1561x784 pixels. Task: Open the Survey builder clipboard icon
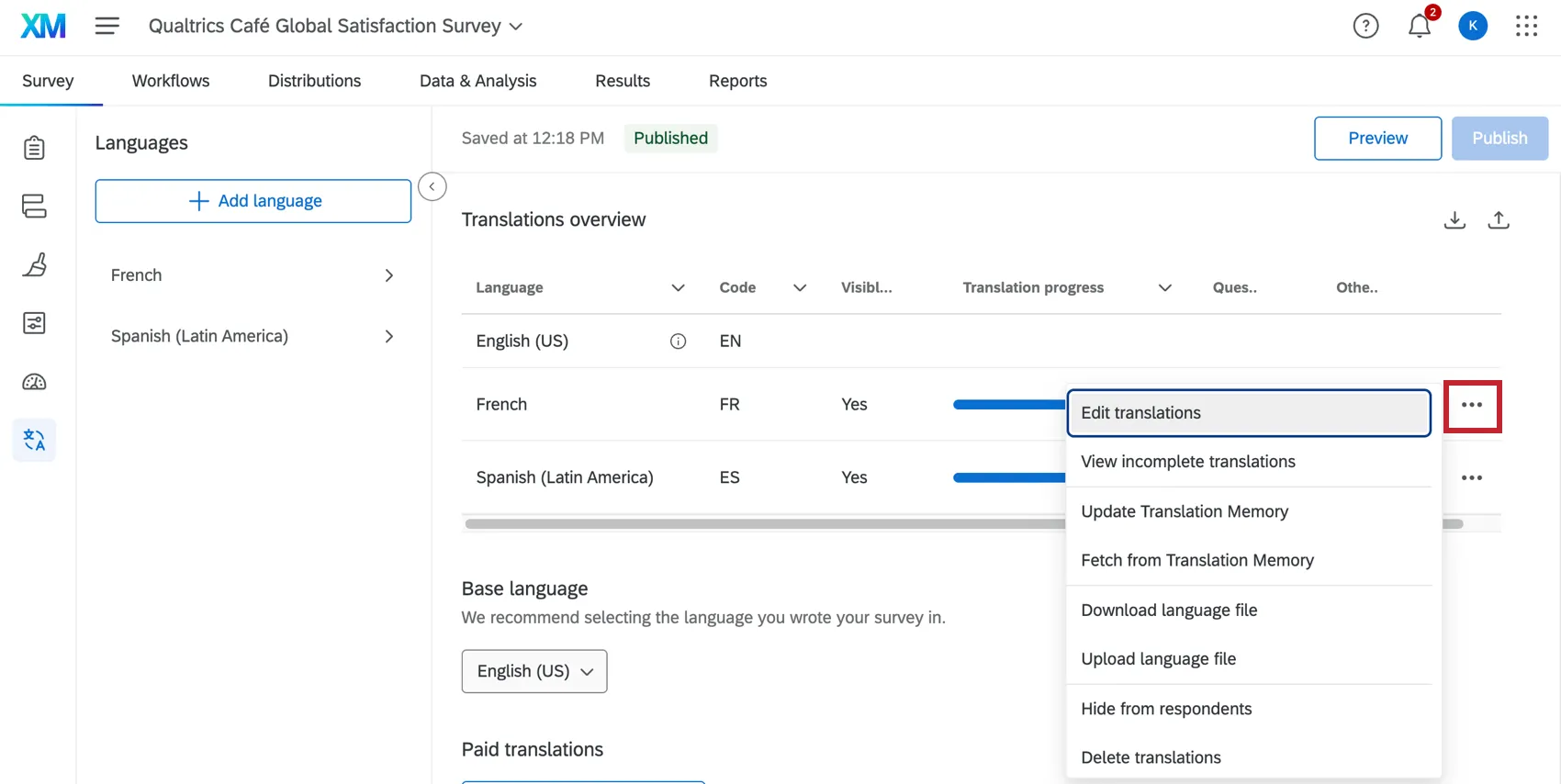pyautogui.click(x=34, y=148)
